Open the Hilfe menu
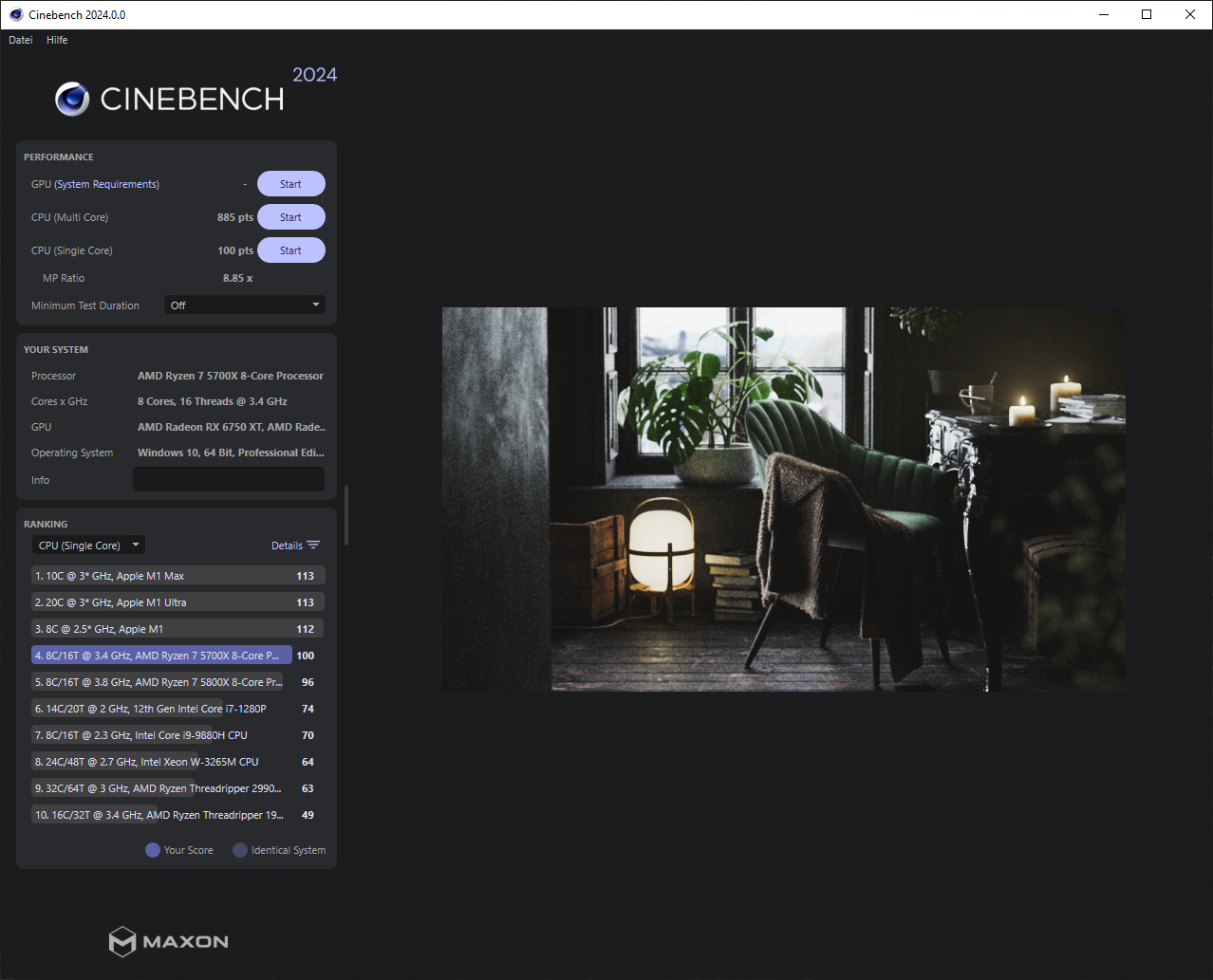Screen dimensions: 1213x980 tap(57, 40)
